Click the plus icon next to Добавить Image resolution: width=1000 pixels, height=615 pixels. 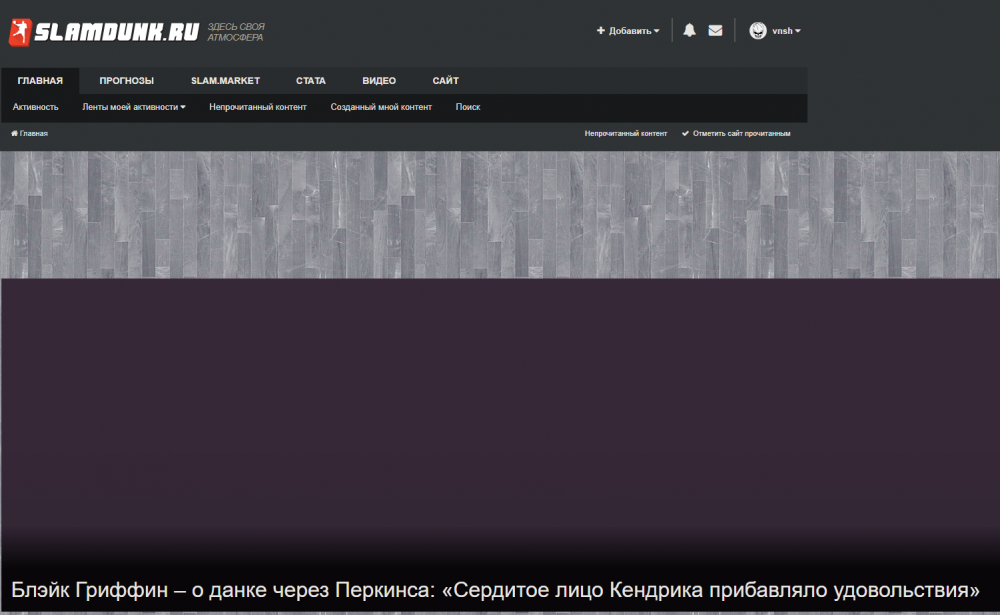click(599, 30)
